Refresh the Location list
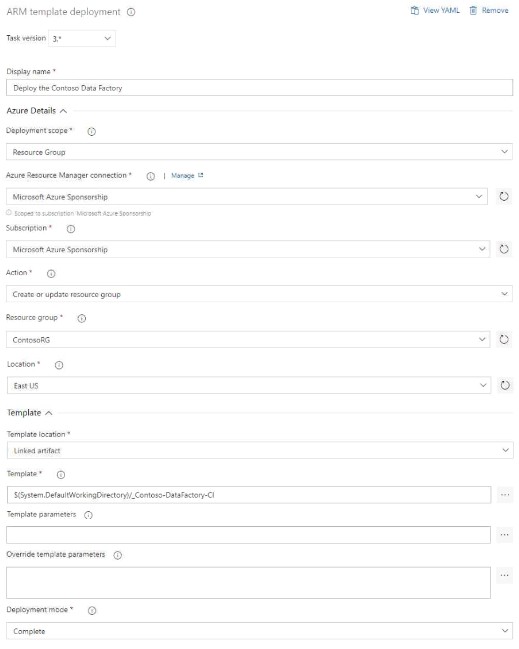Screen dimensions: 519x649 click(x=505, y=385)
